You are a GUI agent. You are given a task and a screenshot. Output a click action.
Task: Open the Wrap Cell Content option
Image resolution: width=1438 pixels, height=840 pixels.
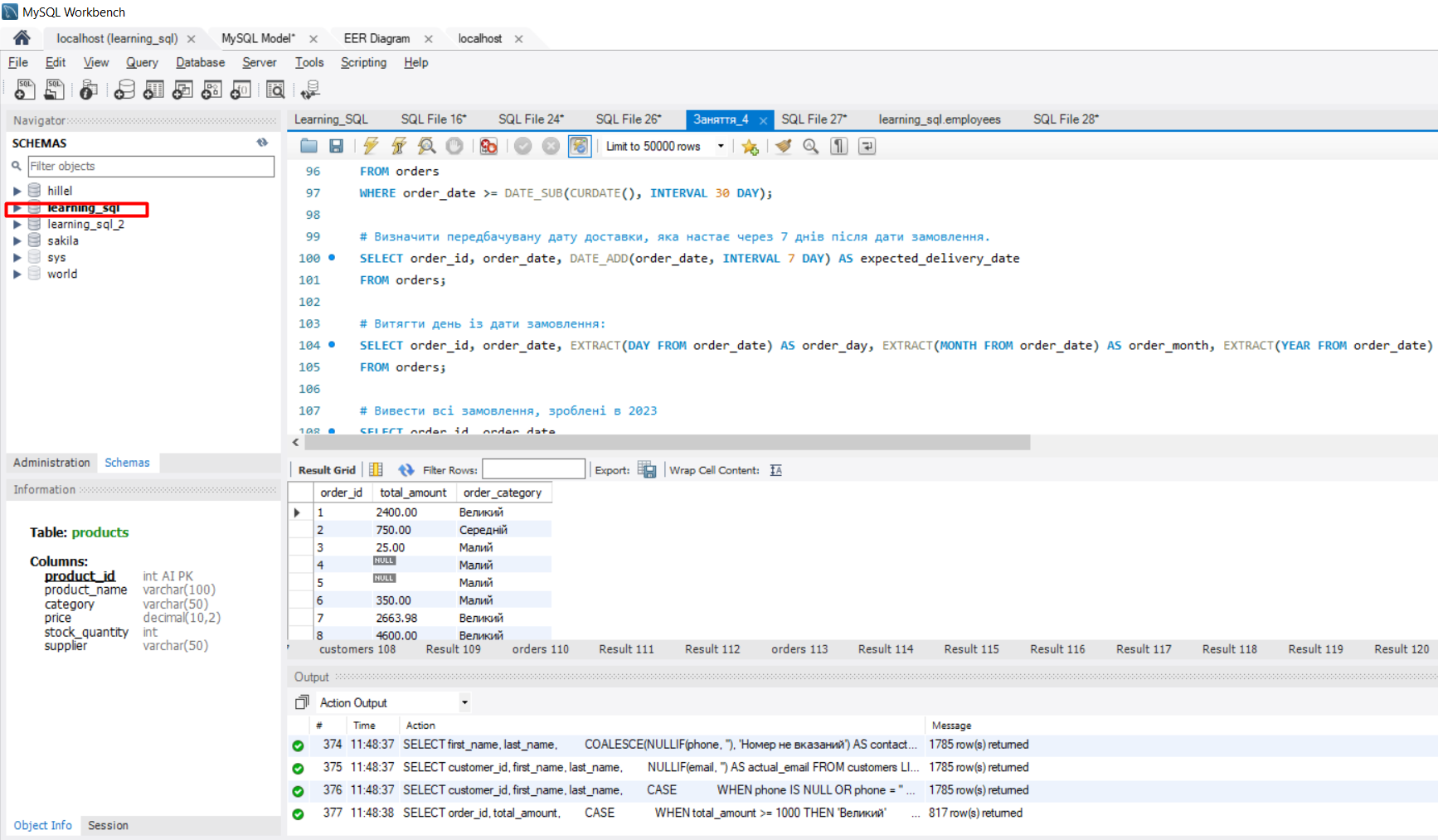775,469
